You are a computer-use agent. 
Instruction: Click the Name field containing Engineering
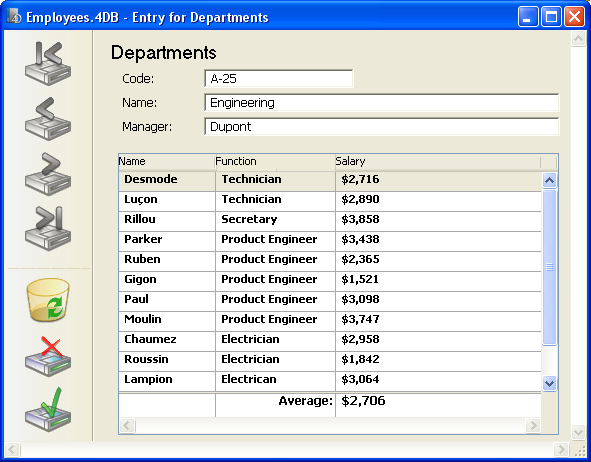click(381, 102)
